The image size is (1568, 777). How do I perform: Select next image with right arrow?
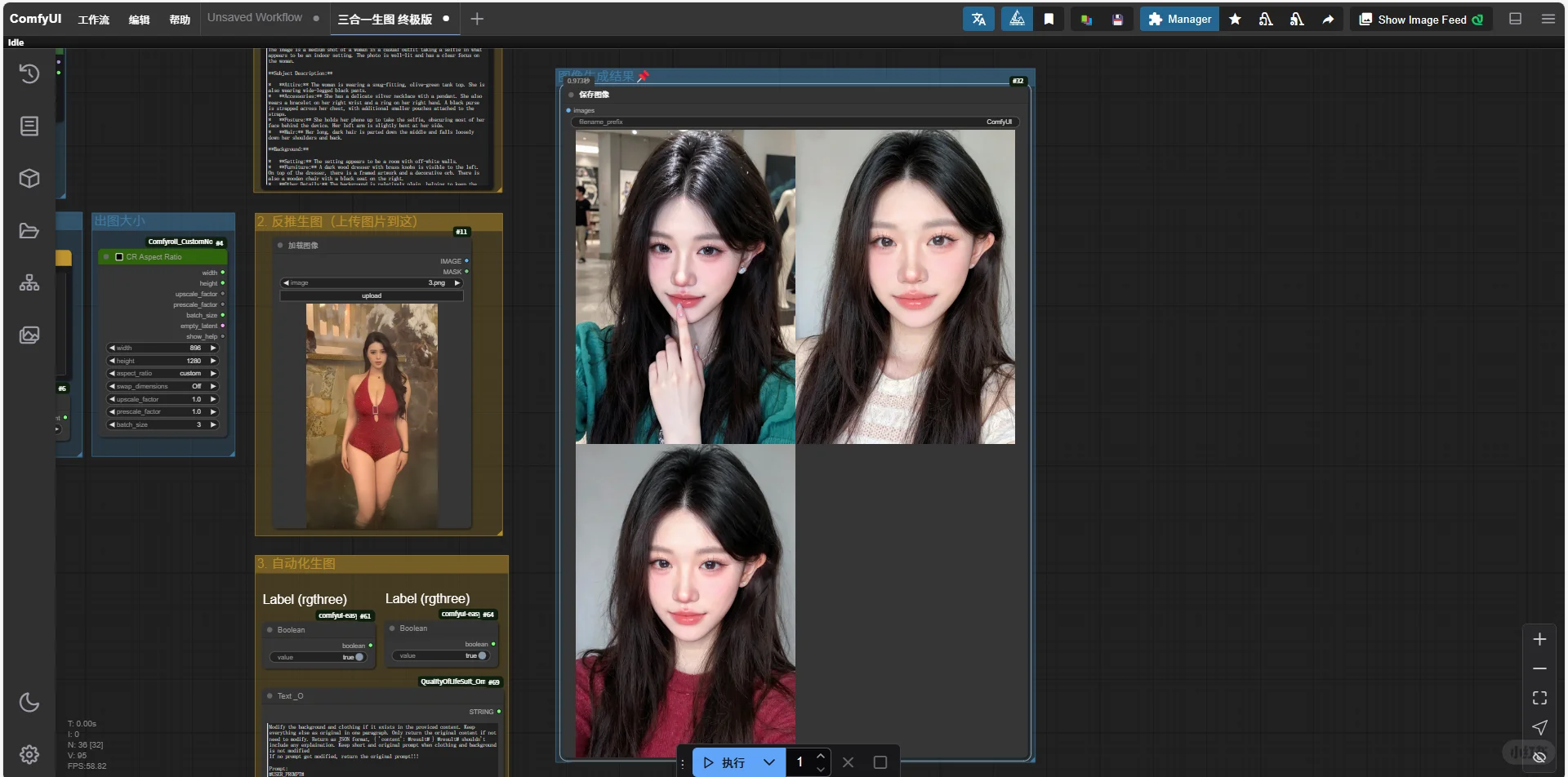pos(457,282)
